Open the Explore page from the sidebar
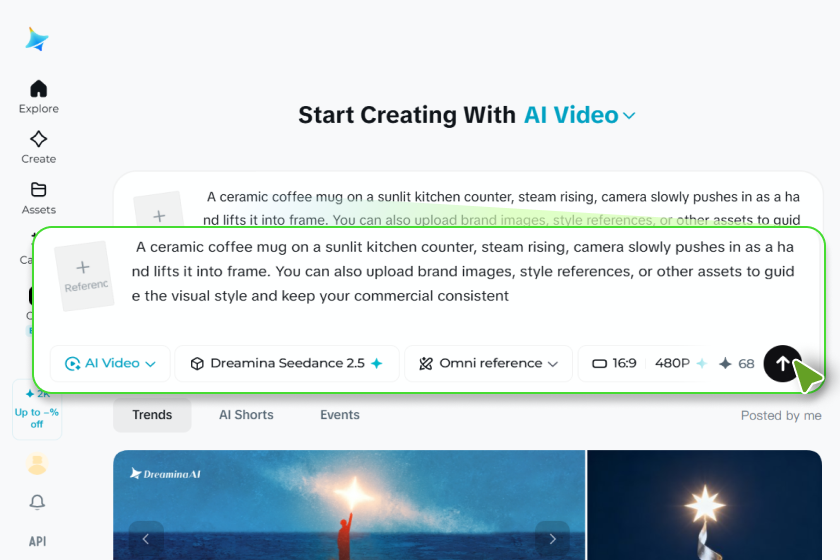This screenshot has width=840, height=560. 39,96
